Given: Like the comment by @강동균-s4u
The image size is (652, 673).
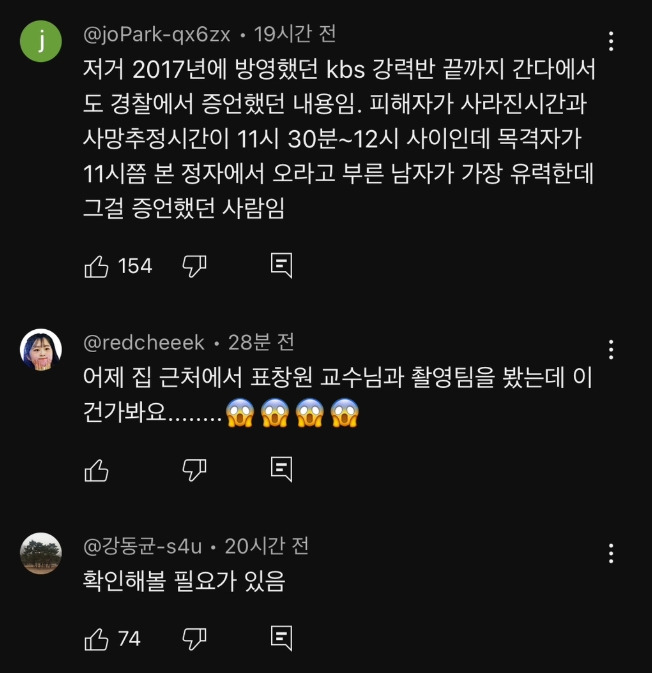Looking at the screenshot, I should tap(96, 639).
